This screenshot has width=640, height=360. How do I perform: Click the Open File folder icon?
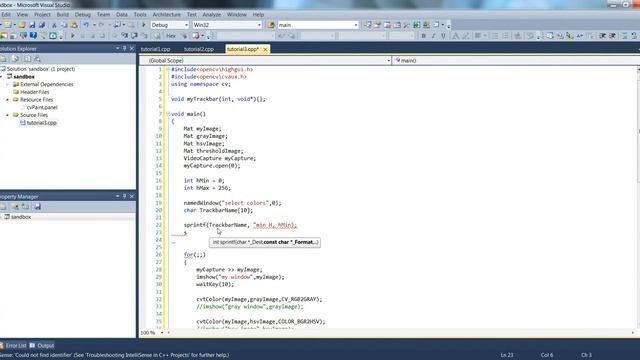pyautogui.click(x=22, y=25)
